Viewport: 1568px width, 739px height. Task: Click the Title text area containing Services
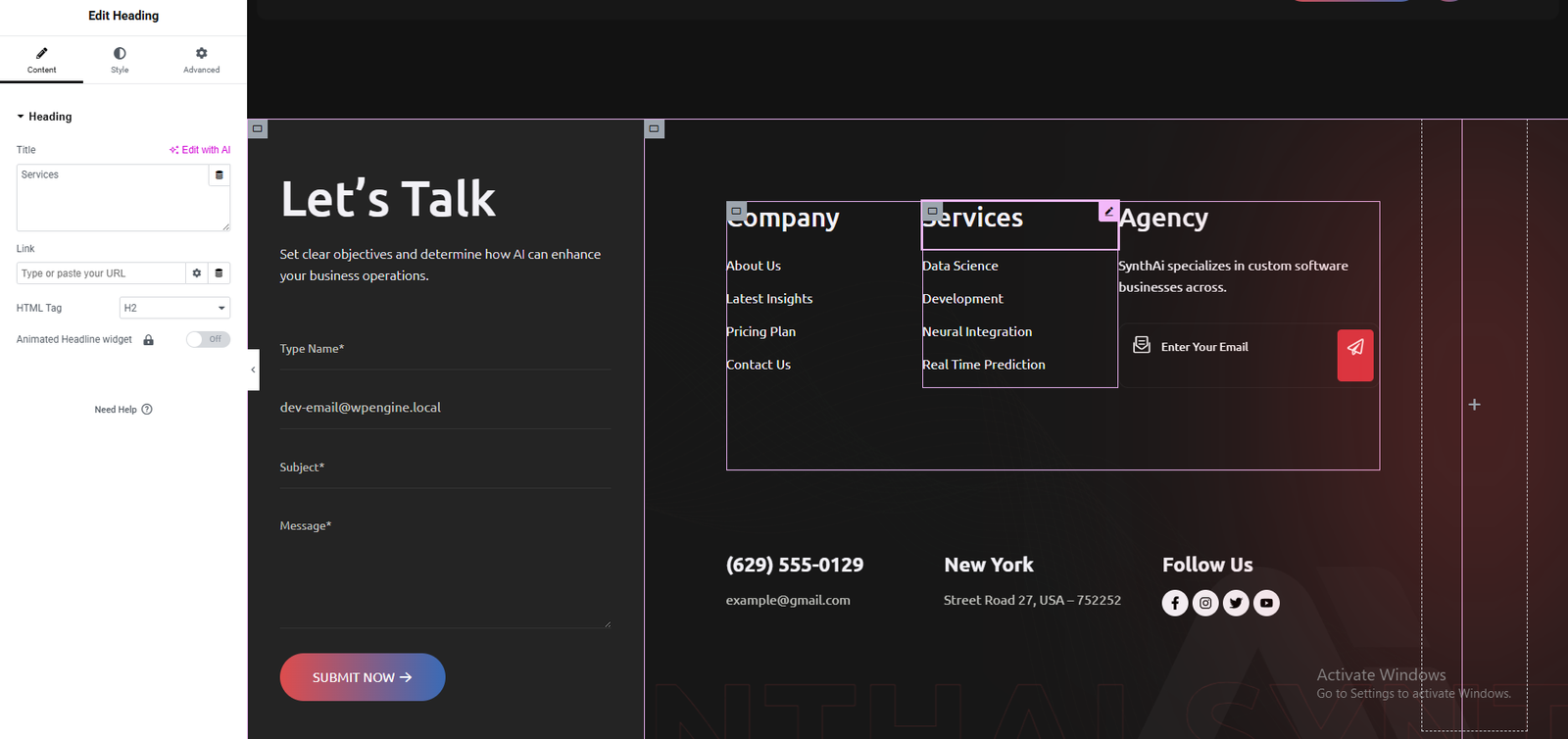point(113,198)
